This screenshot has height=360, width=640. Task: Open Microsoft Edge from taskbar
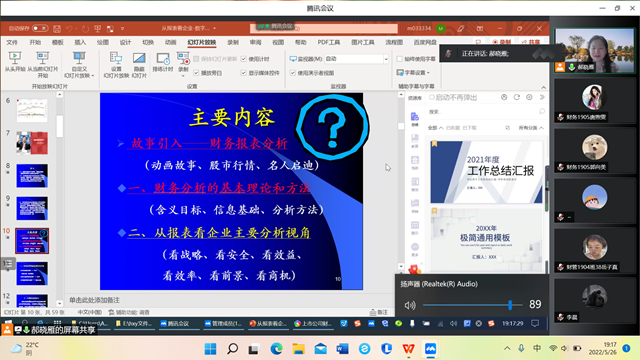point(276,349)
